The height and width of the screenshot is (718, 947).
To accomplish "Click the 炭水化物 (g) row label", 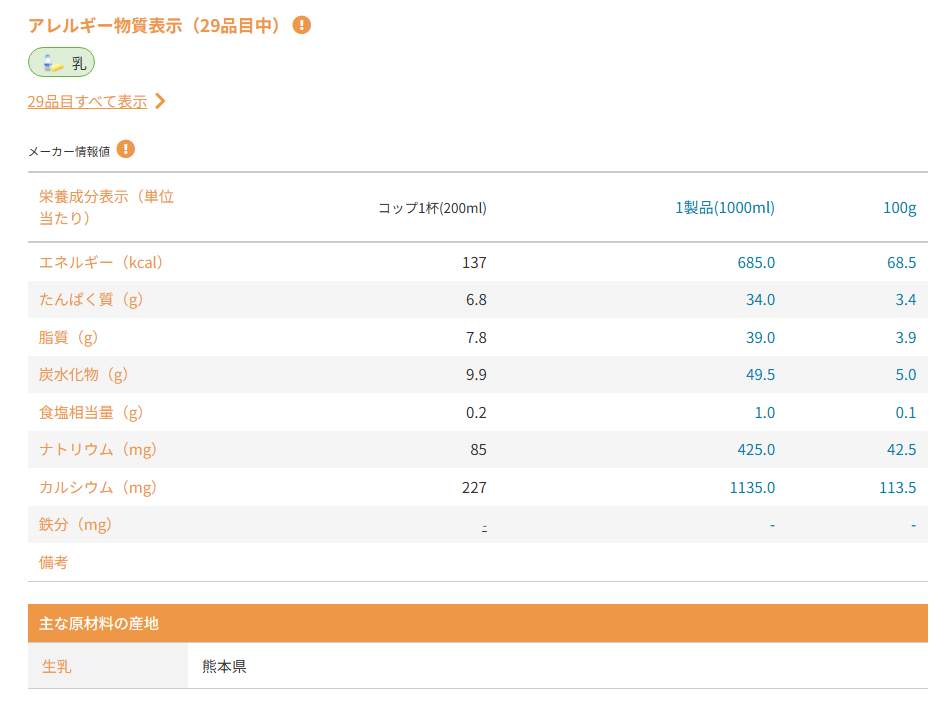I will point(83,374).
